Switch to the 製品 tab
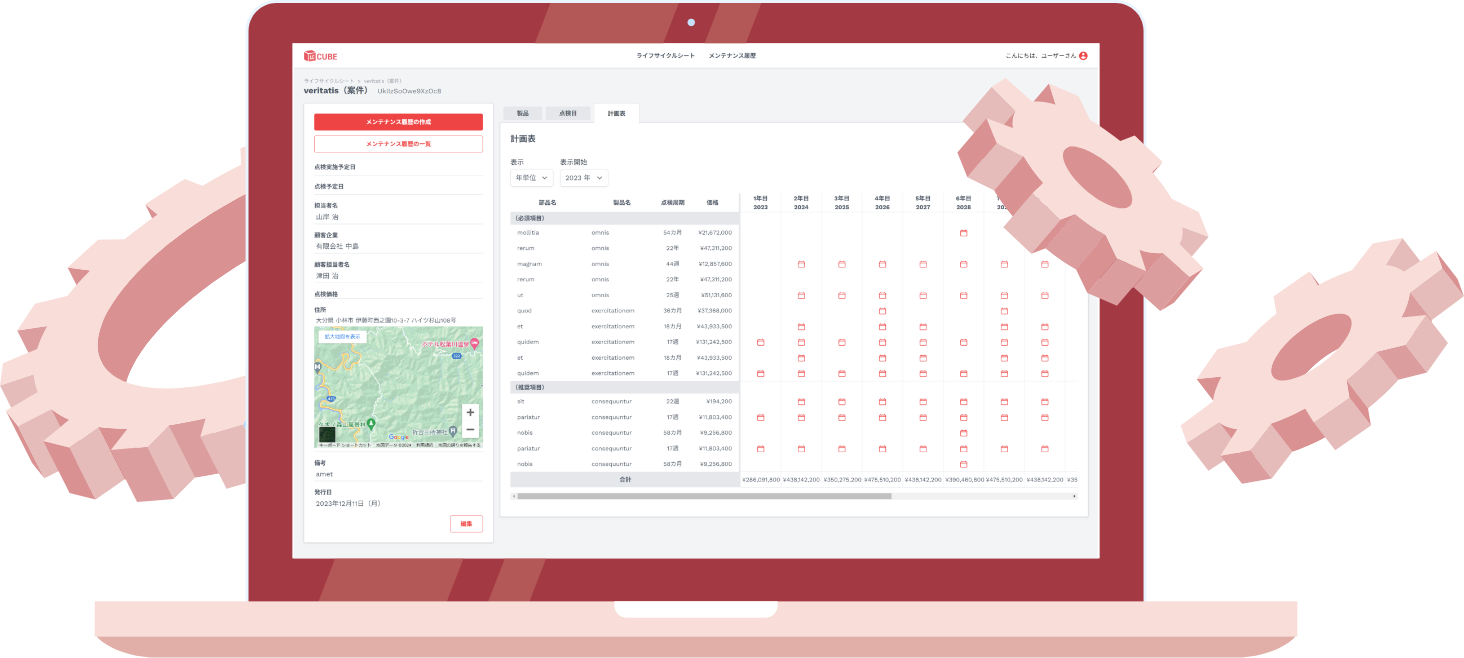 (x=522, y=114)
